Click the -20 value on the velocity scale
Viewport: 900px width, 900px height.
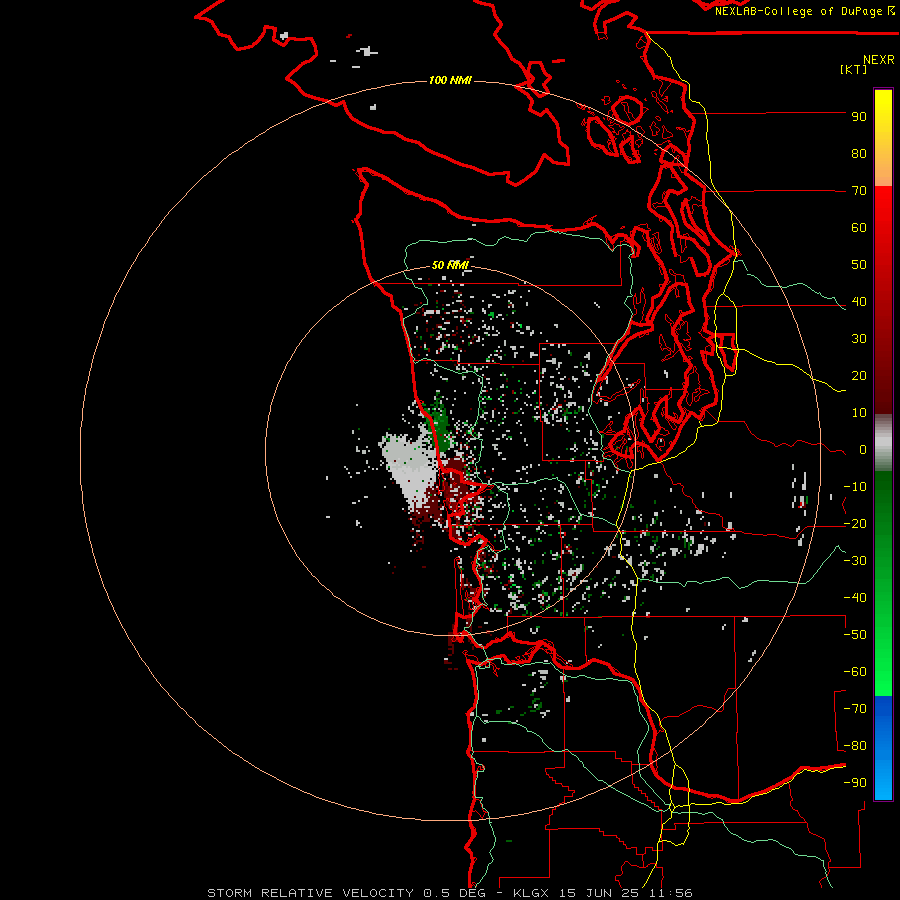(x=855, y=524)
